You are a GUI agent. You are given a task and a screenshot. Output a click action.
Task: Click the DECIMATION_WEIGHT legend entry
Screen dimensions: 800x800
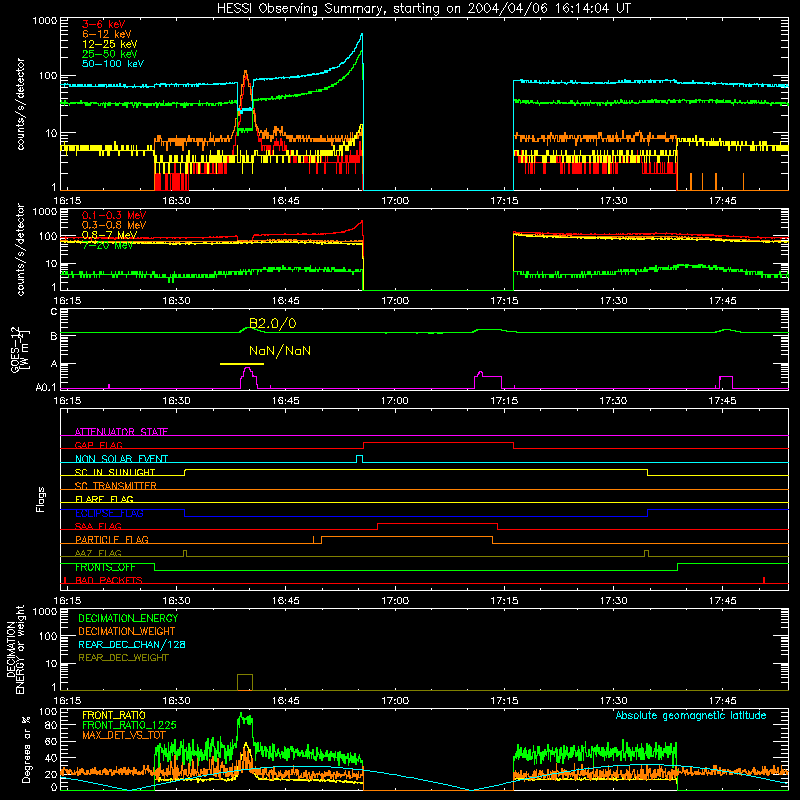point(127,631)
